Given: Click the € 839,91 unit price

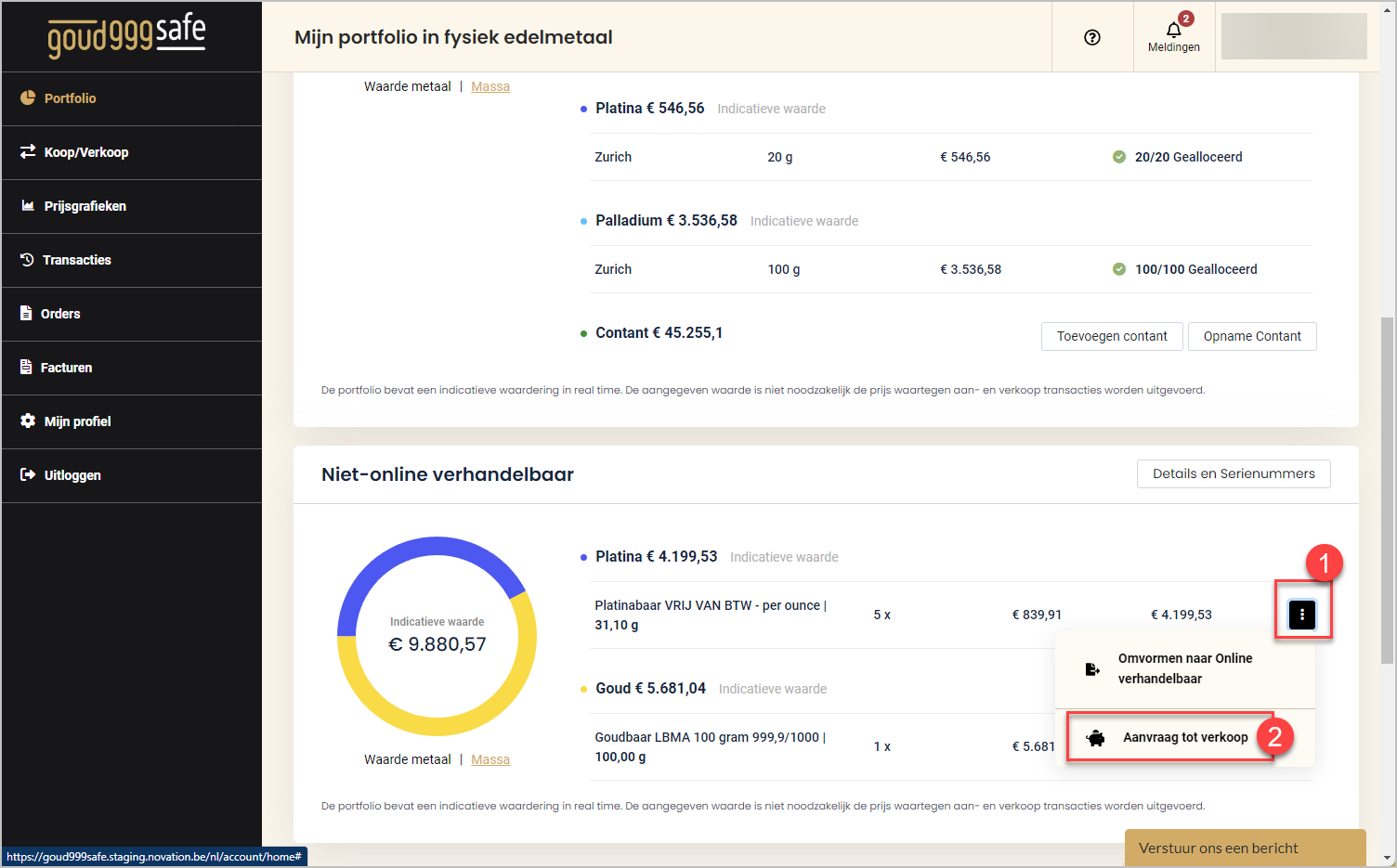Looking at the screenshot, I should [x=1037, y=615].
